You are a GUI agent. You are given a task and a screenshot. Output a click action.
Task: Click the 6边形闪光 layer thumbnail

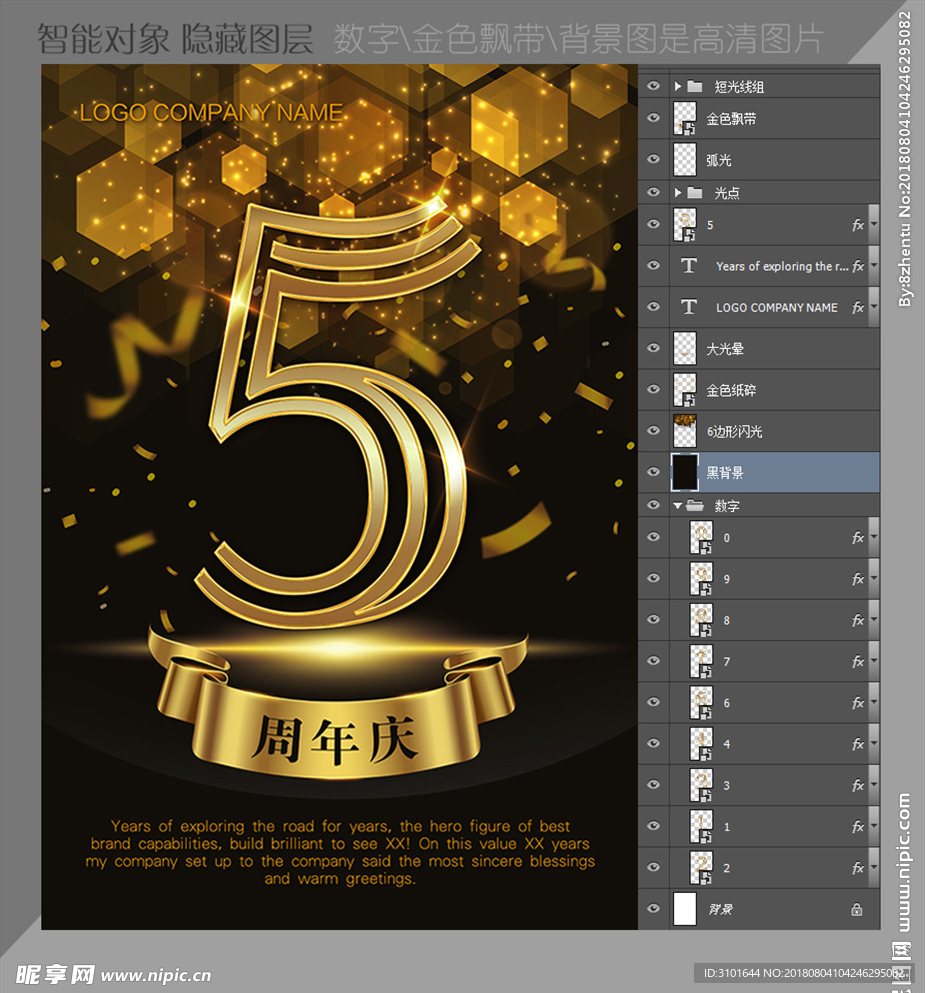pos(685,431)
